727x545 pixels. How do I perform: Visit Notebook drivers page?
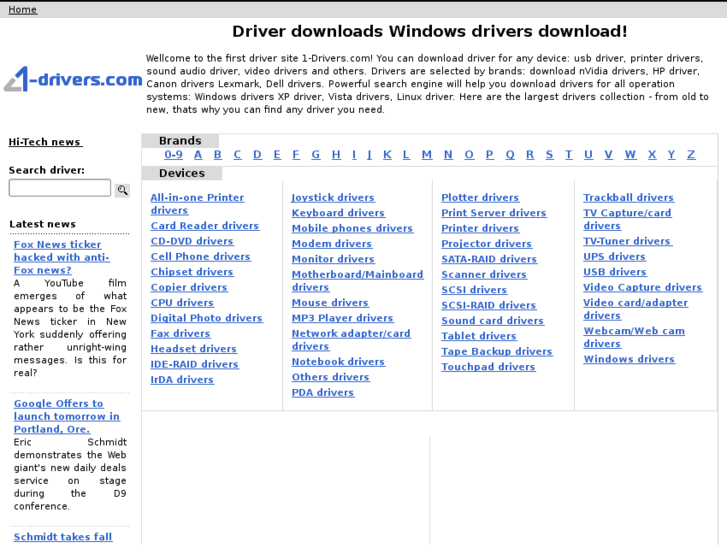(x=338, y=362)
